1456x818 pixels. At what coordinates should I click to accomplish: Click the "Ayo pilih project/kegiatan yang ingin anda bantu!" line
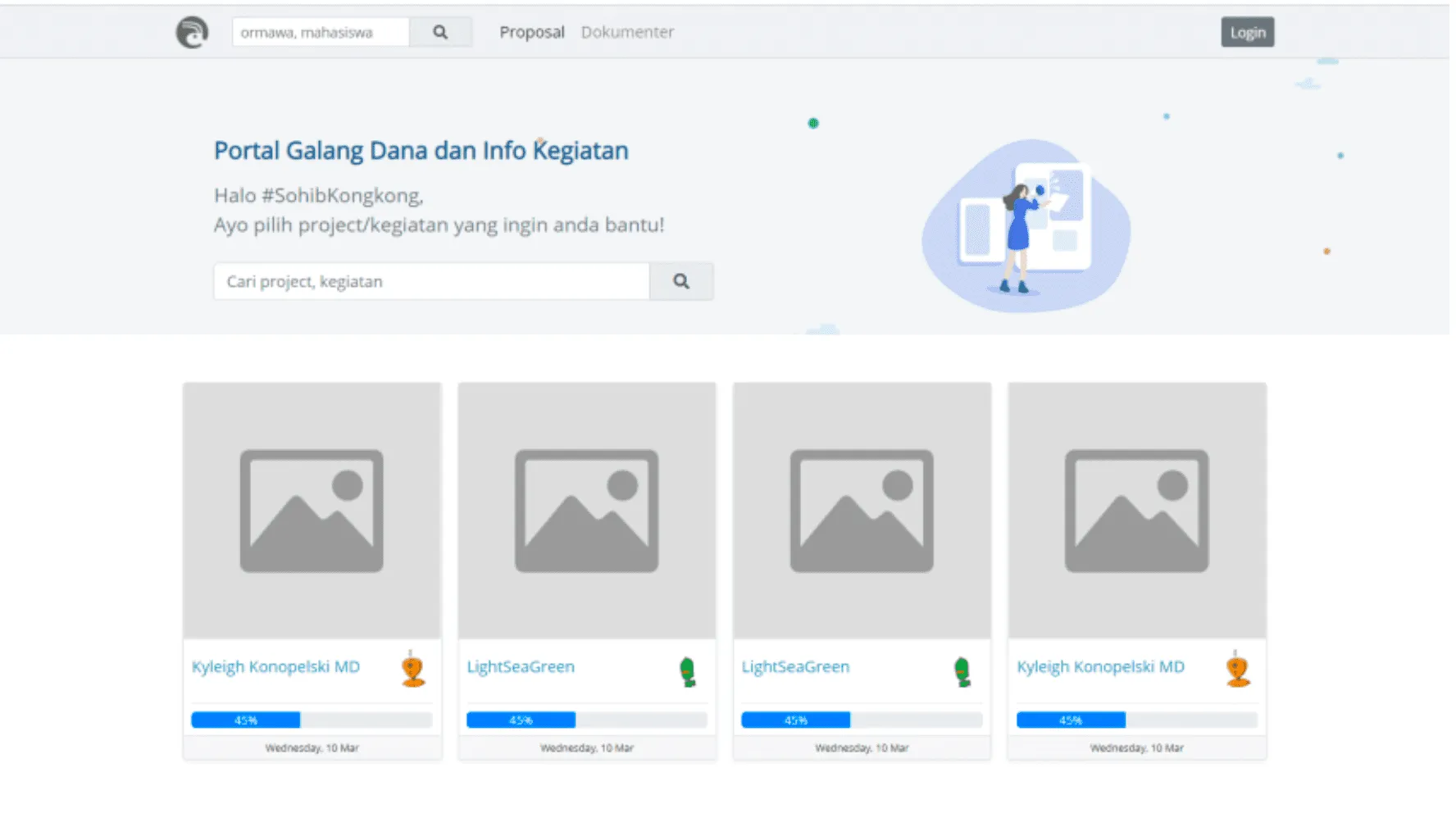click(x=439, y=225)
